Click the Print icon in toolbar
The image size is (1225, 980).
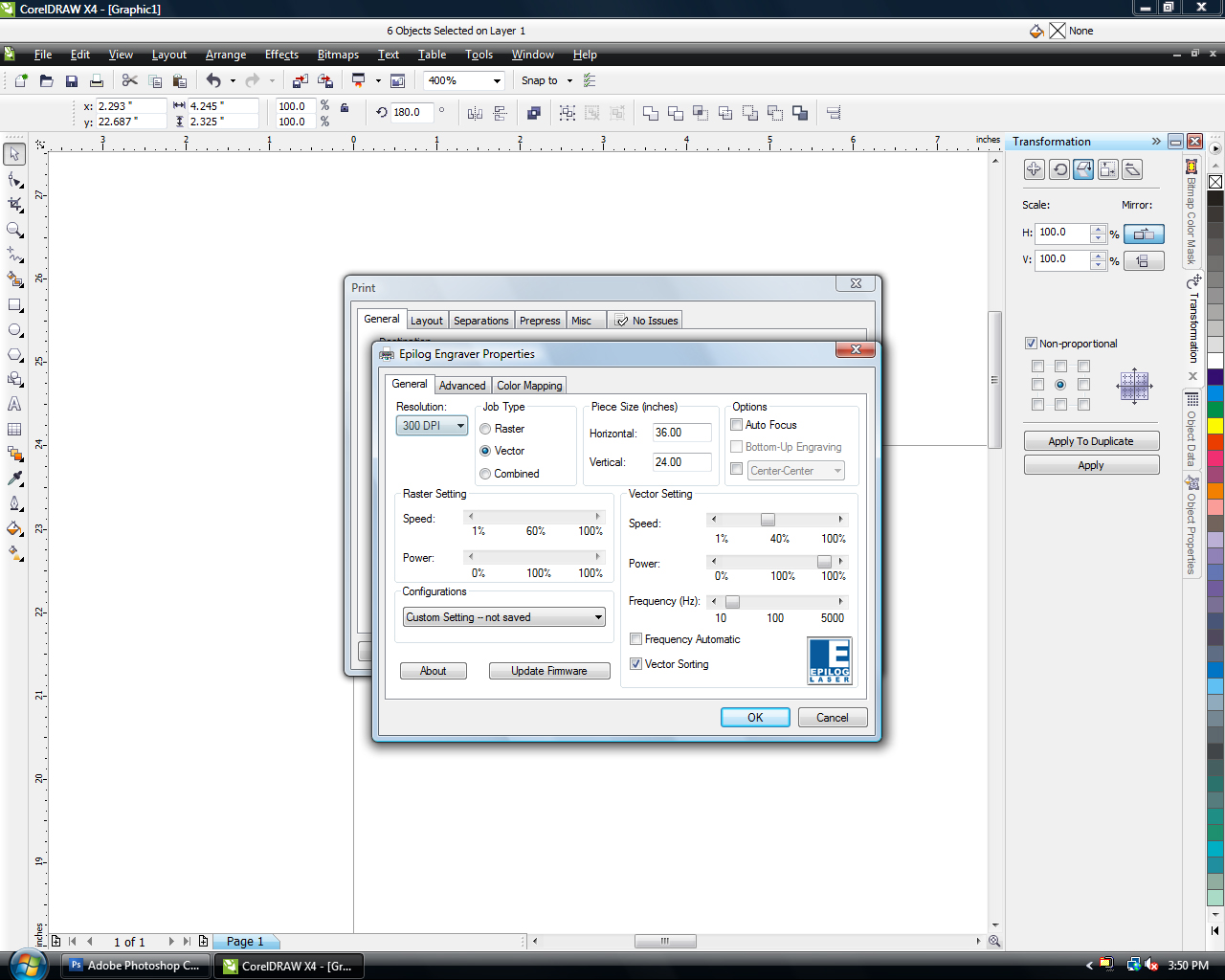pos(97,80)
